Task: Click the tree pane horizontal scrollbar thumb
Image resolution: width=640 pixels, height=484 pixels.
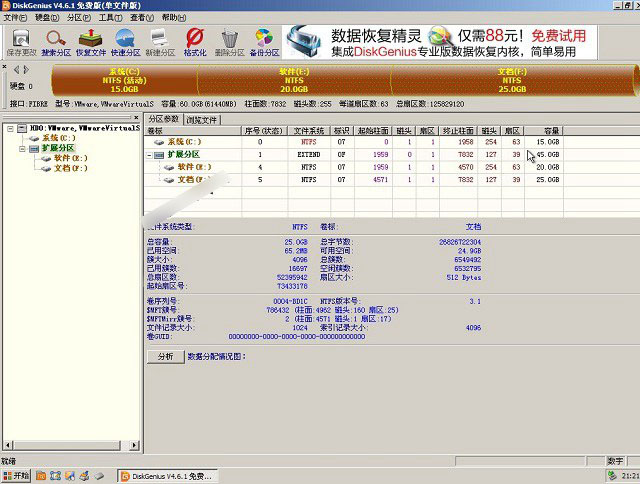Action: coord(67,445)
